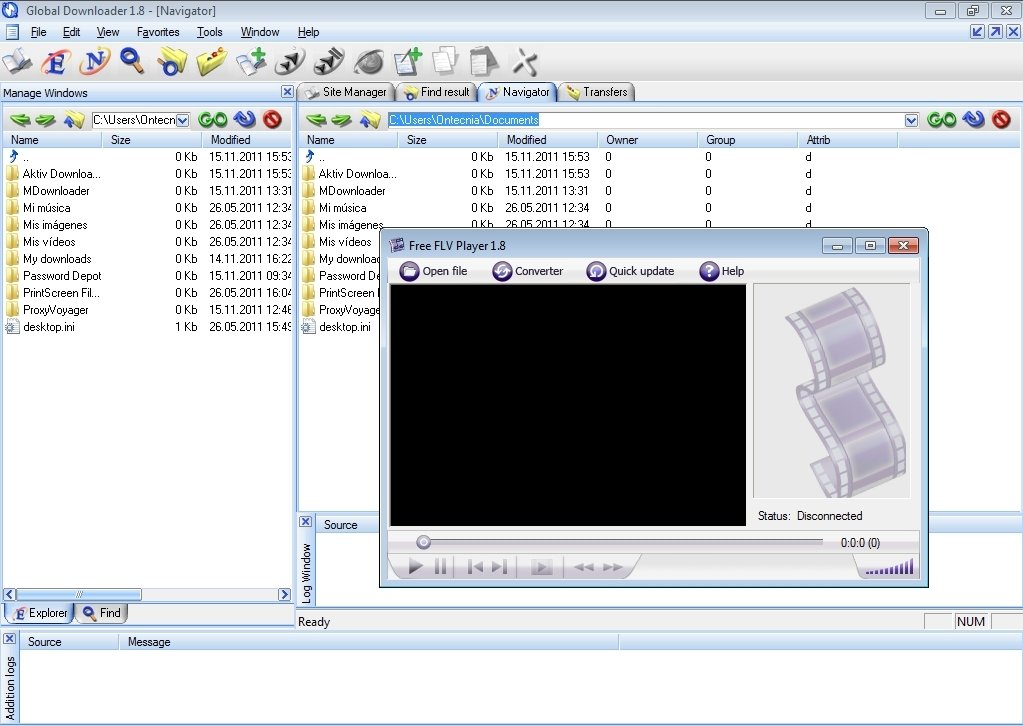Image resolution: width=1023 pixels, height=726 pixels.
Task: Click the FLV Player play button
Action: pyautogui.click(x=415, y=567)
